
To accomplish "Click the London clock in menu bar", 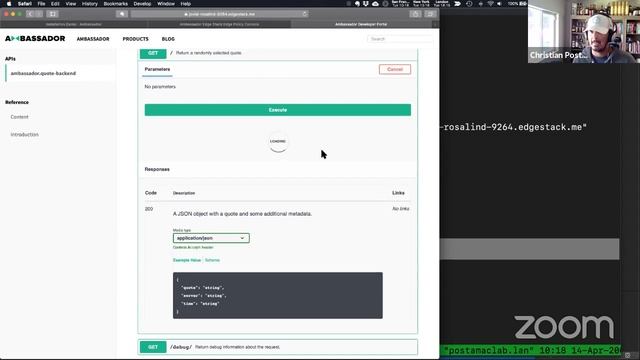I will pos(442,4).
